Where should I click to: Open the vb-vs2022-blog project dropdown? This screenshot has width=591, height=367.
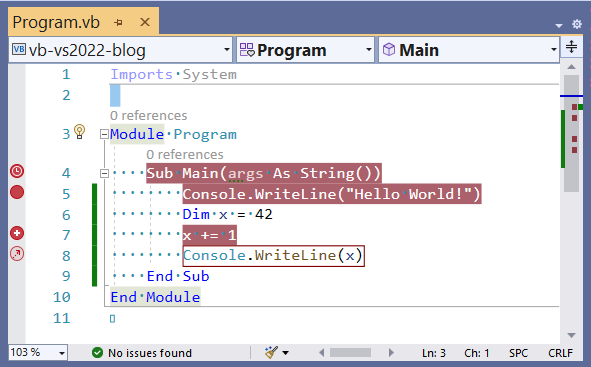[x=120, y=50]
